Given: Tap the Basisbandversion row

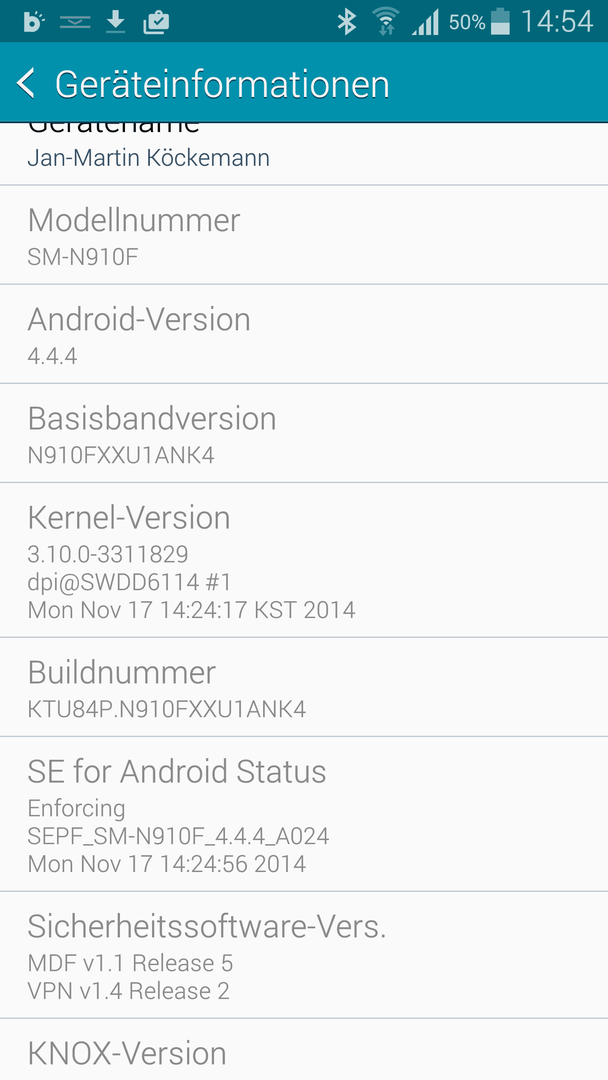Looking at the screenshot, I should 304,433.
